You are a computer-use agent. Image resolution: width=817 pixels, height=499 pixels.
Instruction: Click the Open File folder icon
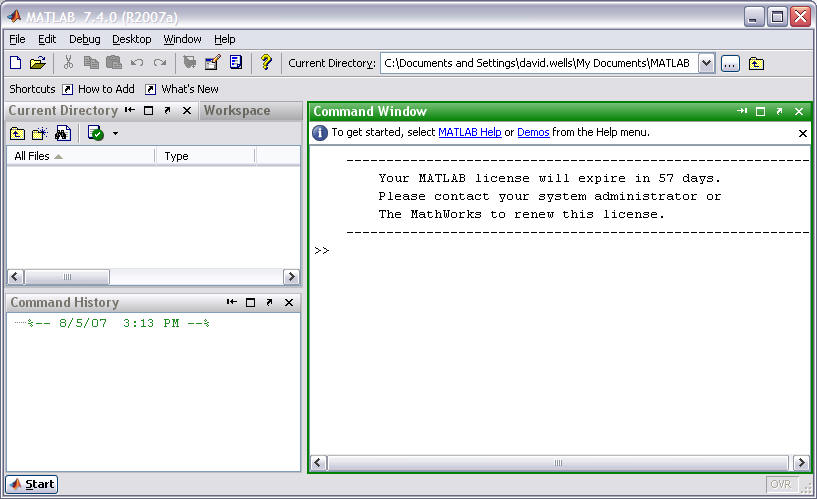pyautogui.click(x=38, y=63)
